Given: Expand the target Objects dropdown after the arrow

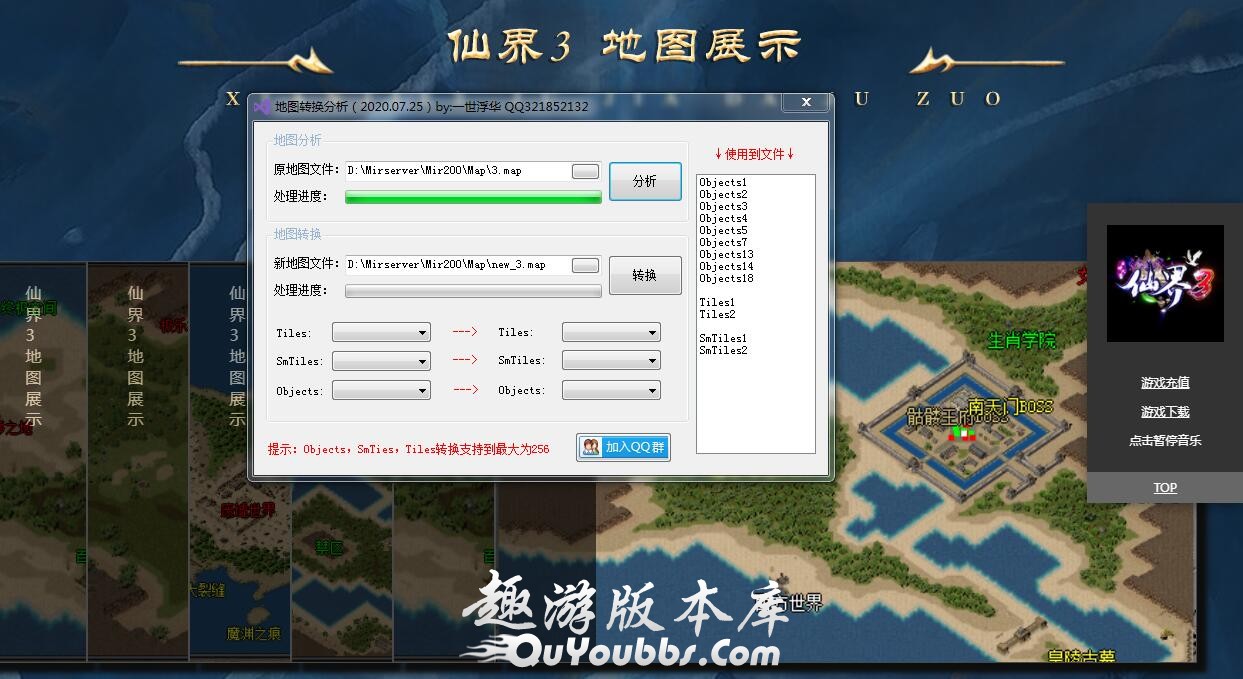Looking at the screenshot, I should [611, 390].
